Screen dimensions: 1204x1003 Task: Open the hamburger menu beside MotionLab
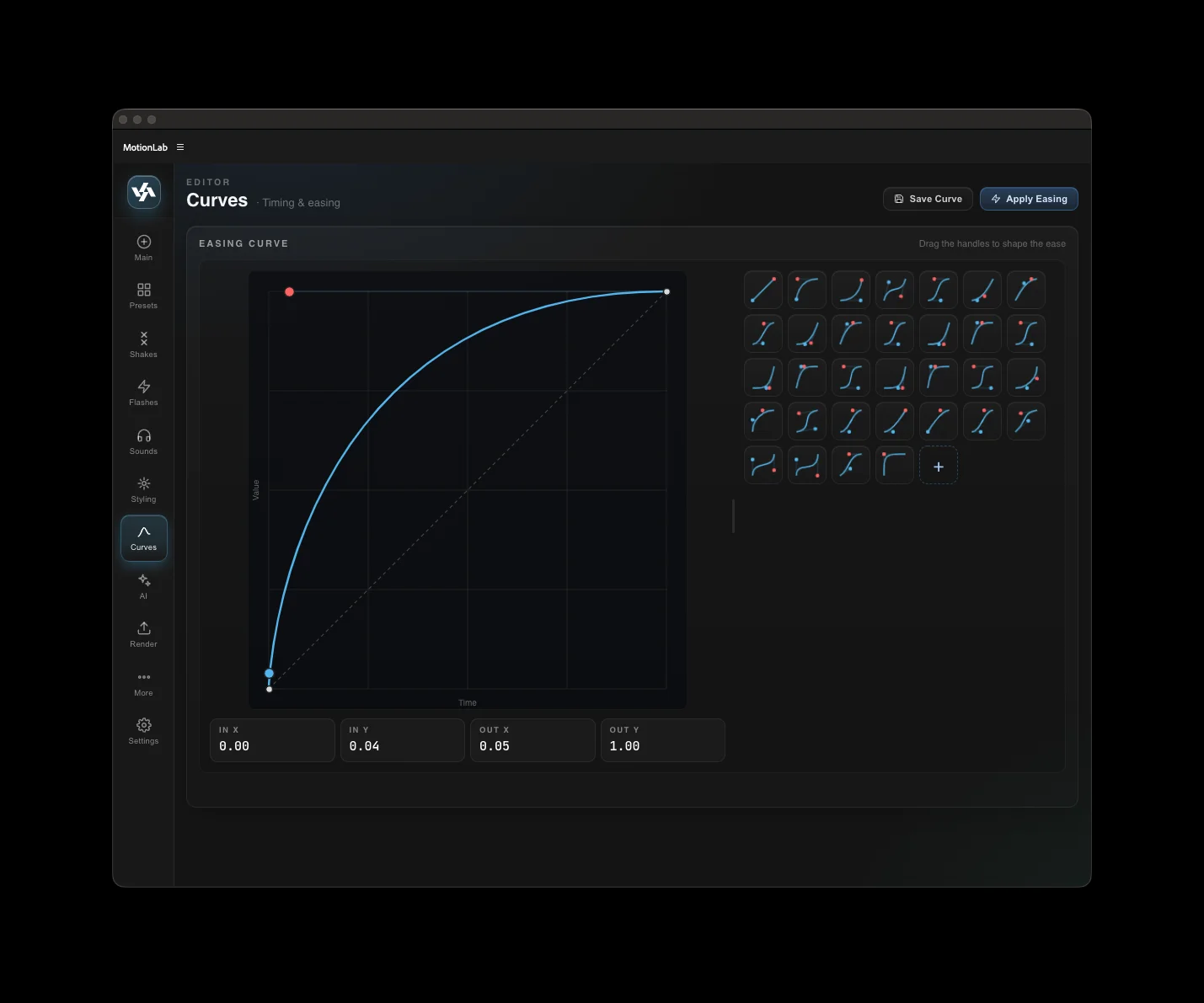pyautogui.click(x=180, y=147)
